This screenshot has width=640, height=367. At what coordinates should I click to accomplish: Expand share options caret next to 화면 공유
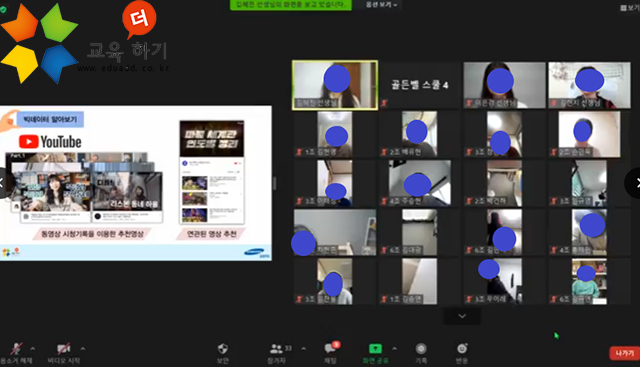tap(394, 349)
